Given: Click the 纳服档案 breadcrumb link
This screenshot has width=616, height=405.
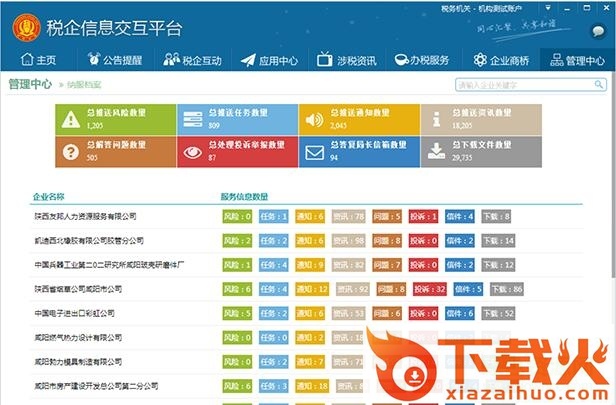Looking at the screenshot, I should [86, 85].
